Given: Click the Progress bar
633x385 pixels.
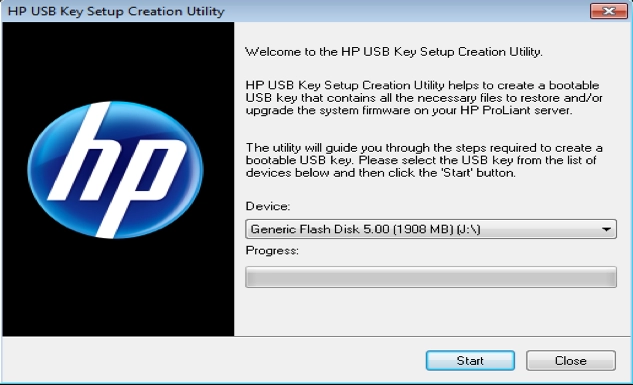Looking at the screenshot, I should click(431, 277).
